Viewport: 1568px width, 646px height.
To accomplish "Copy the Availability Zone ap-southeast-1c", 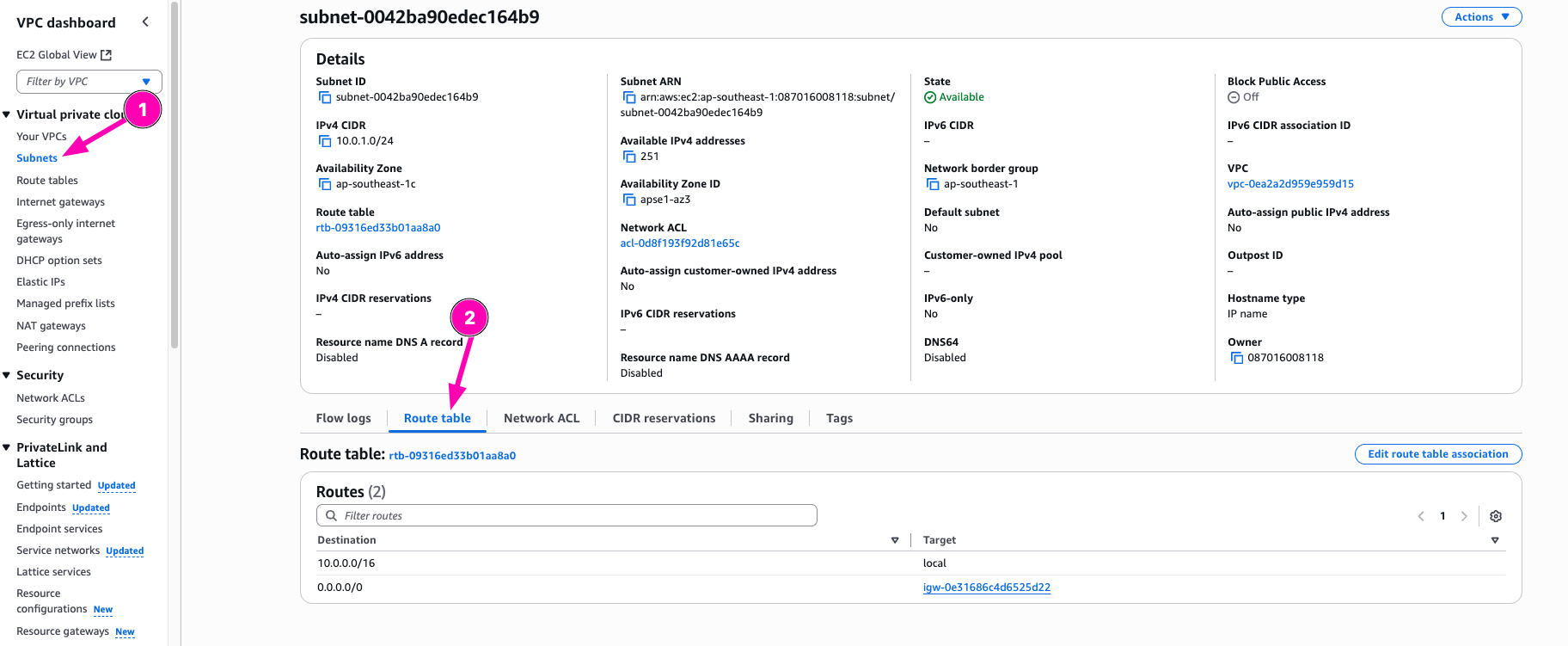I will click(325, 184).
